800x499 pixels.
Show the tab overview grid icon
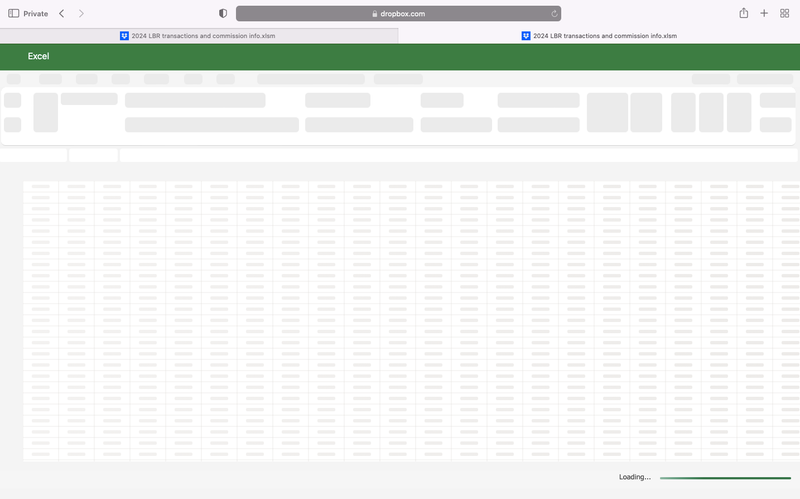[785, 13]
